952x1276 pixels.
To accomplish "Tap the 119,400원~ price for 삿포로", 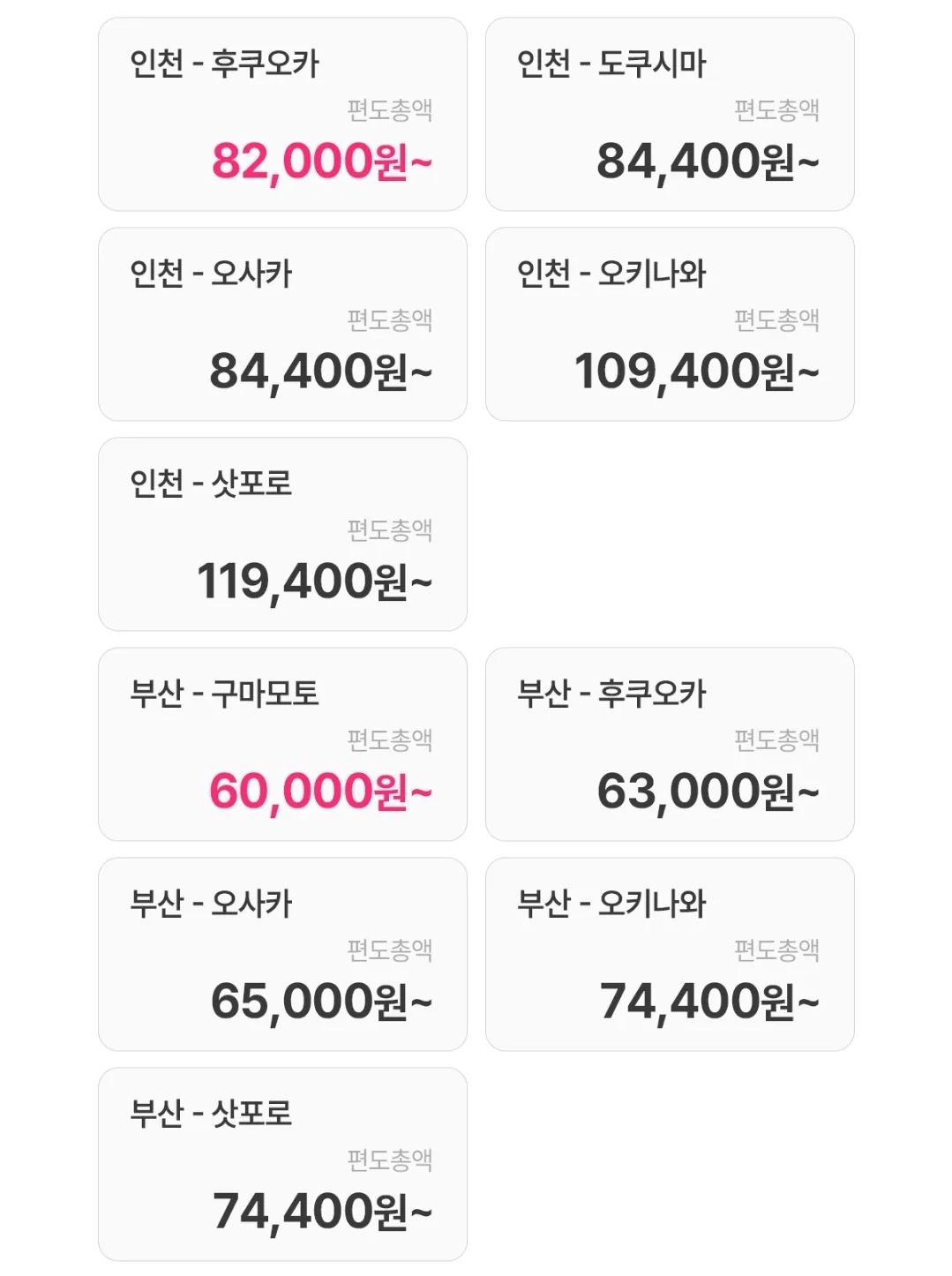I will pyautogui.click(x=315, y=582).
